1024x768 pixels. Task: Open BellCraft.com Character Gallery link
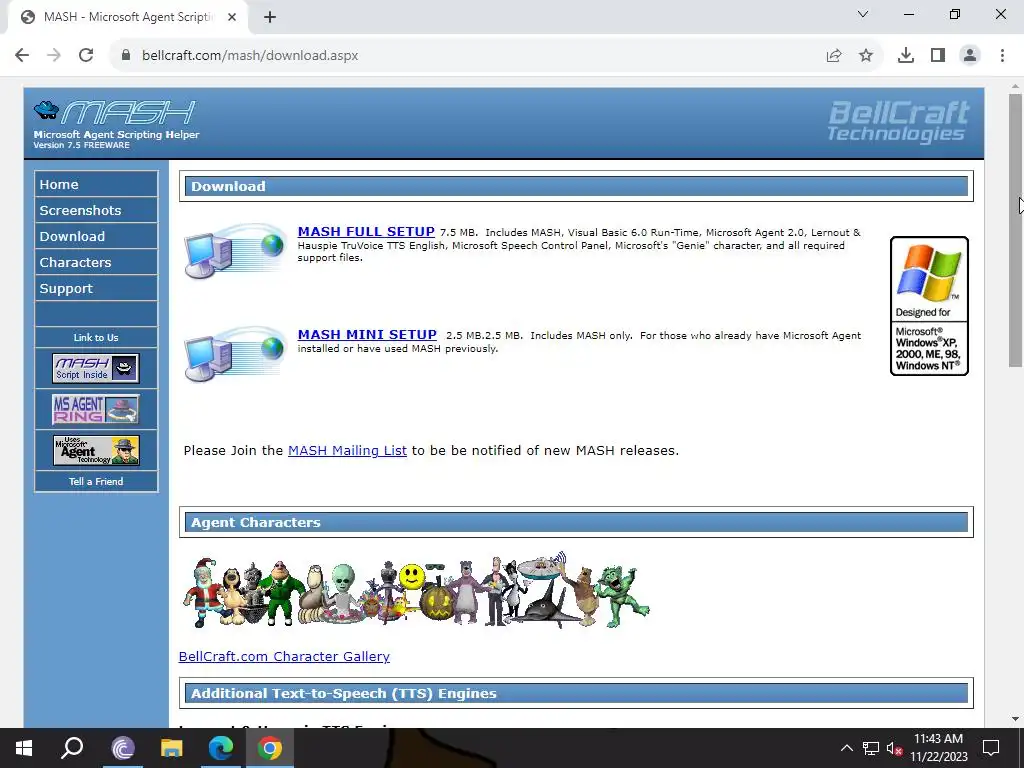284,656
